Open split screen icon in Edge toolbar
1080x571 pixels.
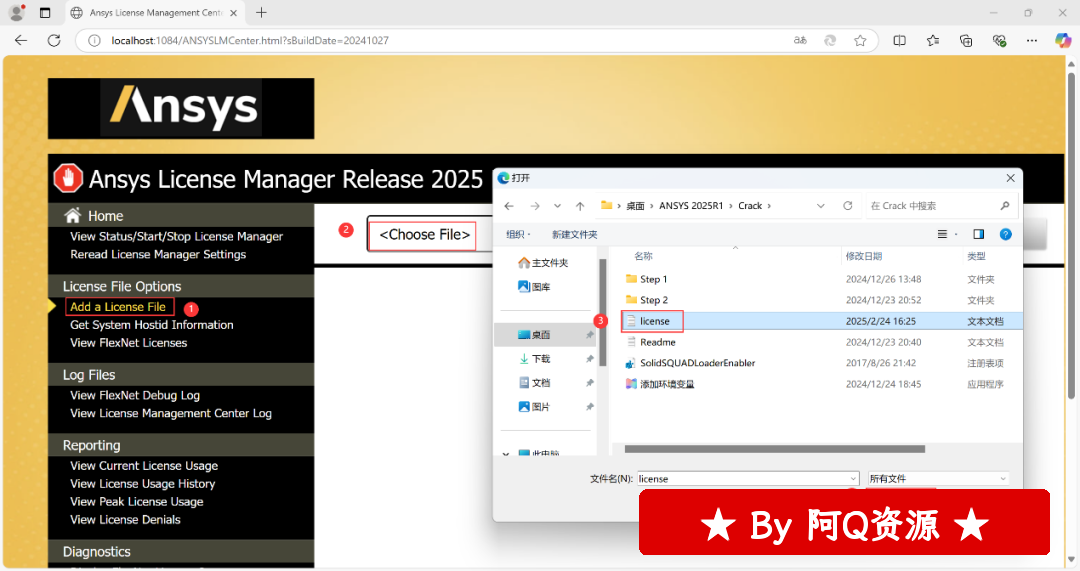900,41
